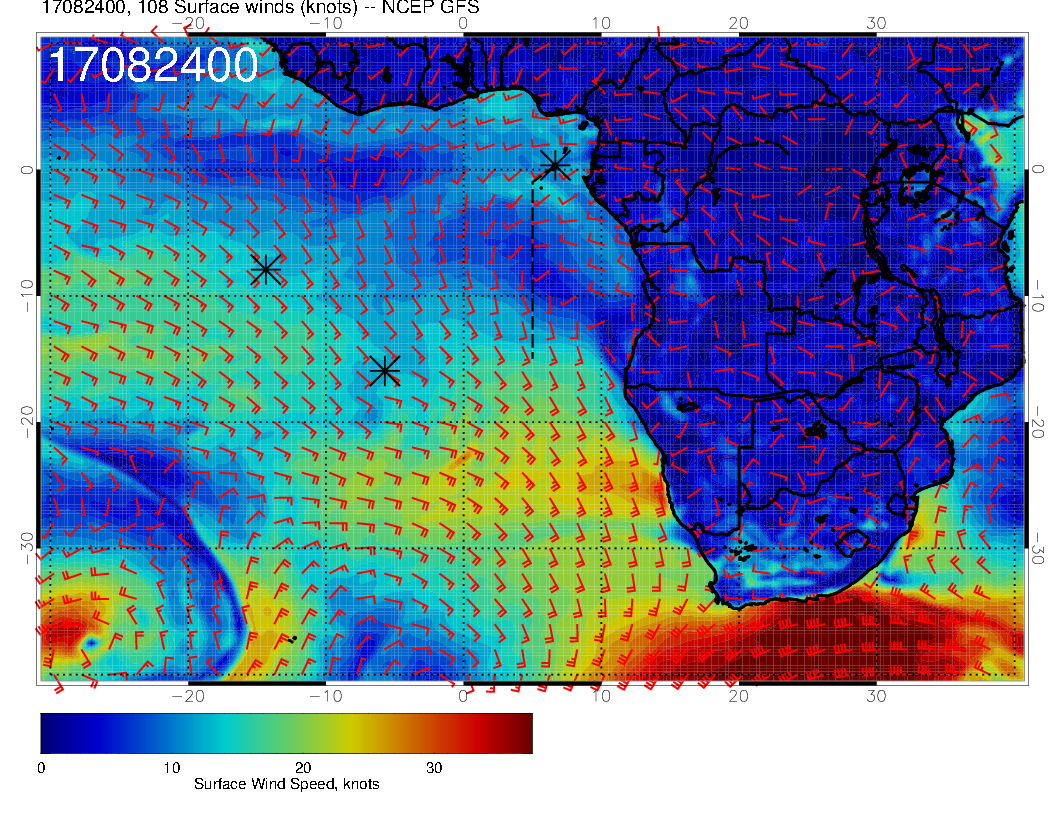1056x816 pixels.
Task: Click the colorbar tick label 30
Action: [x=434, y=768]
